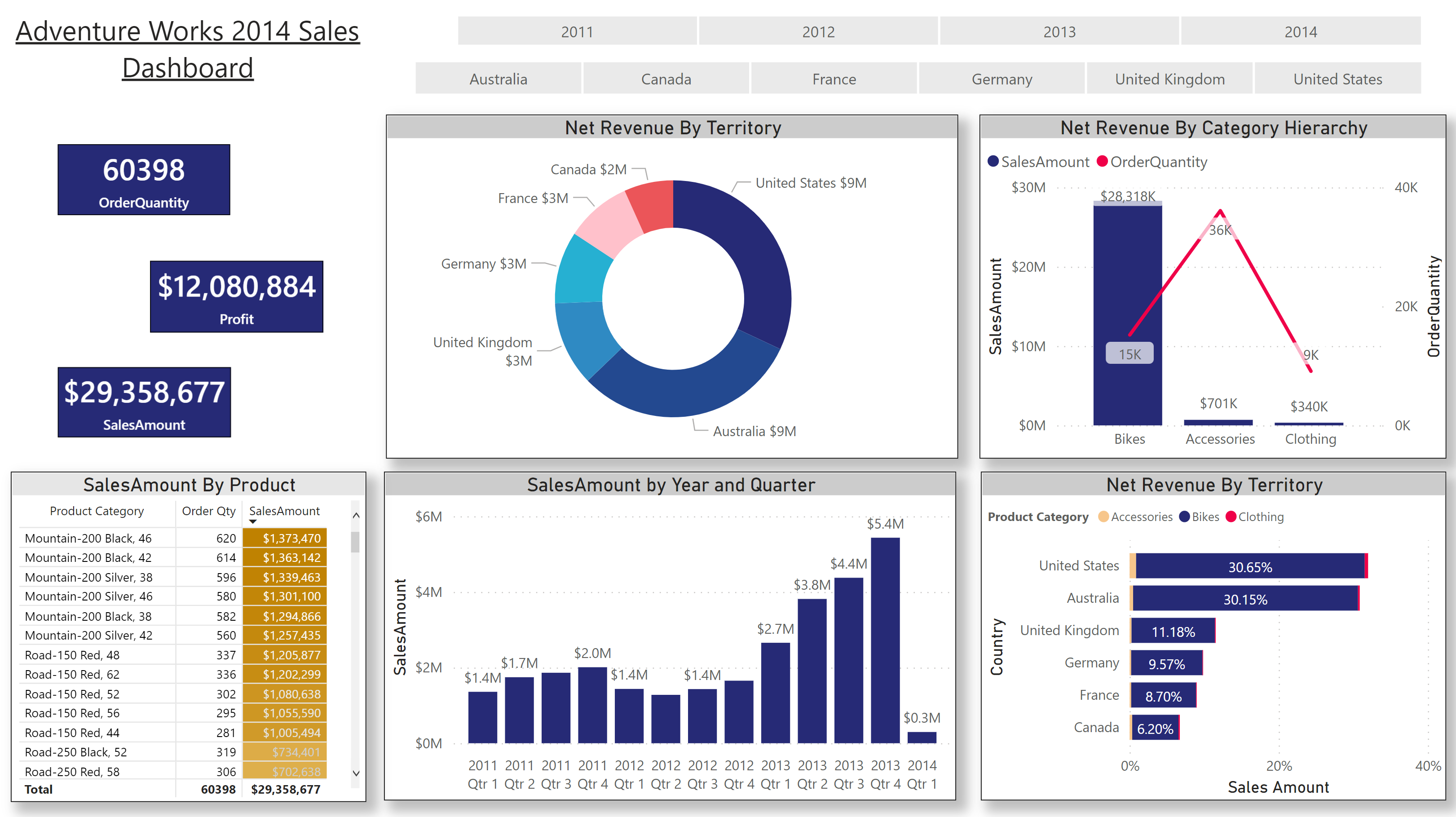Click the OrderQuantity legend dot

point(1102,161)
